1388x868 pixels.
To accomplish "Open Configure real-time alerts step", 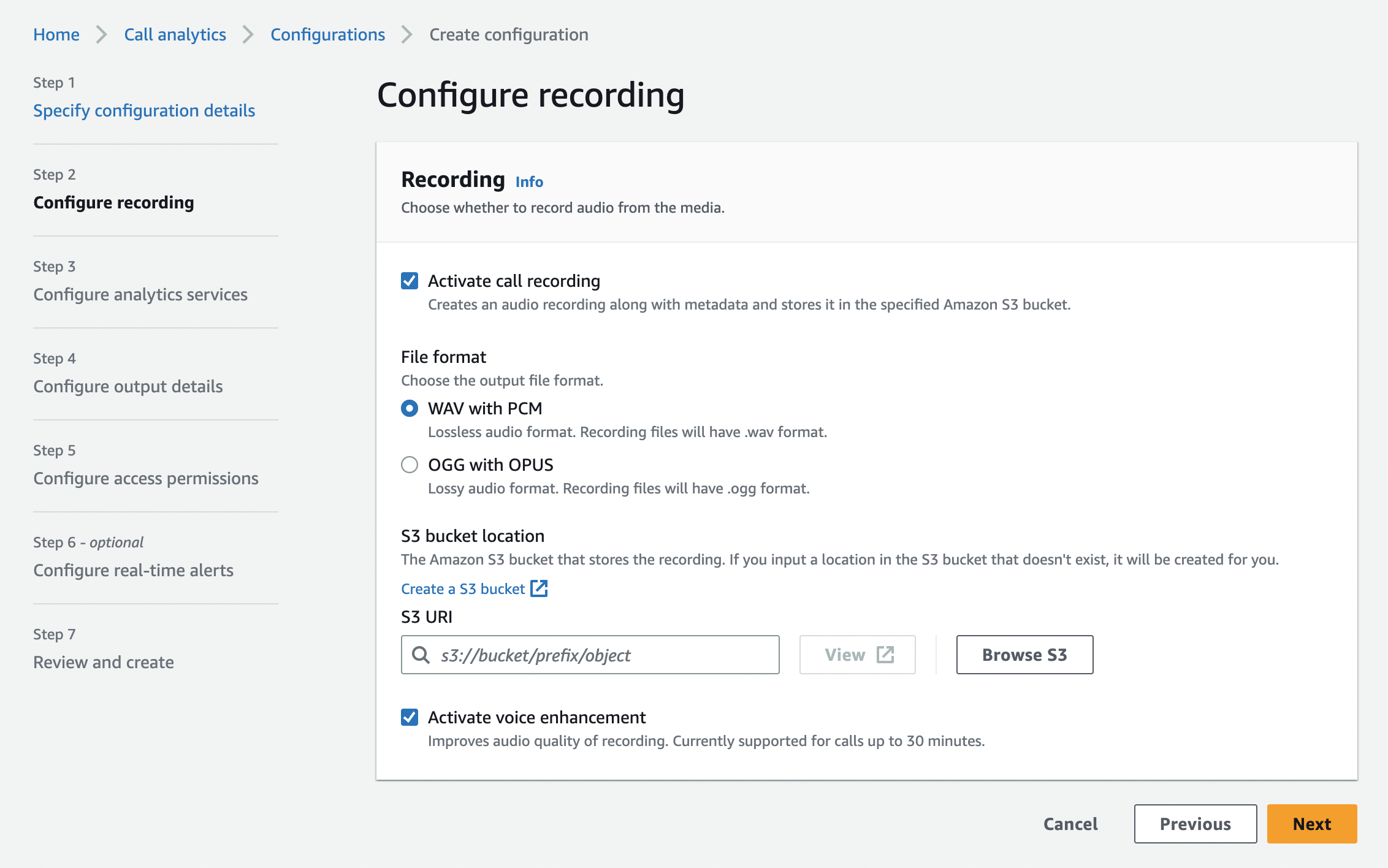I will click(132, 570).
